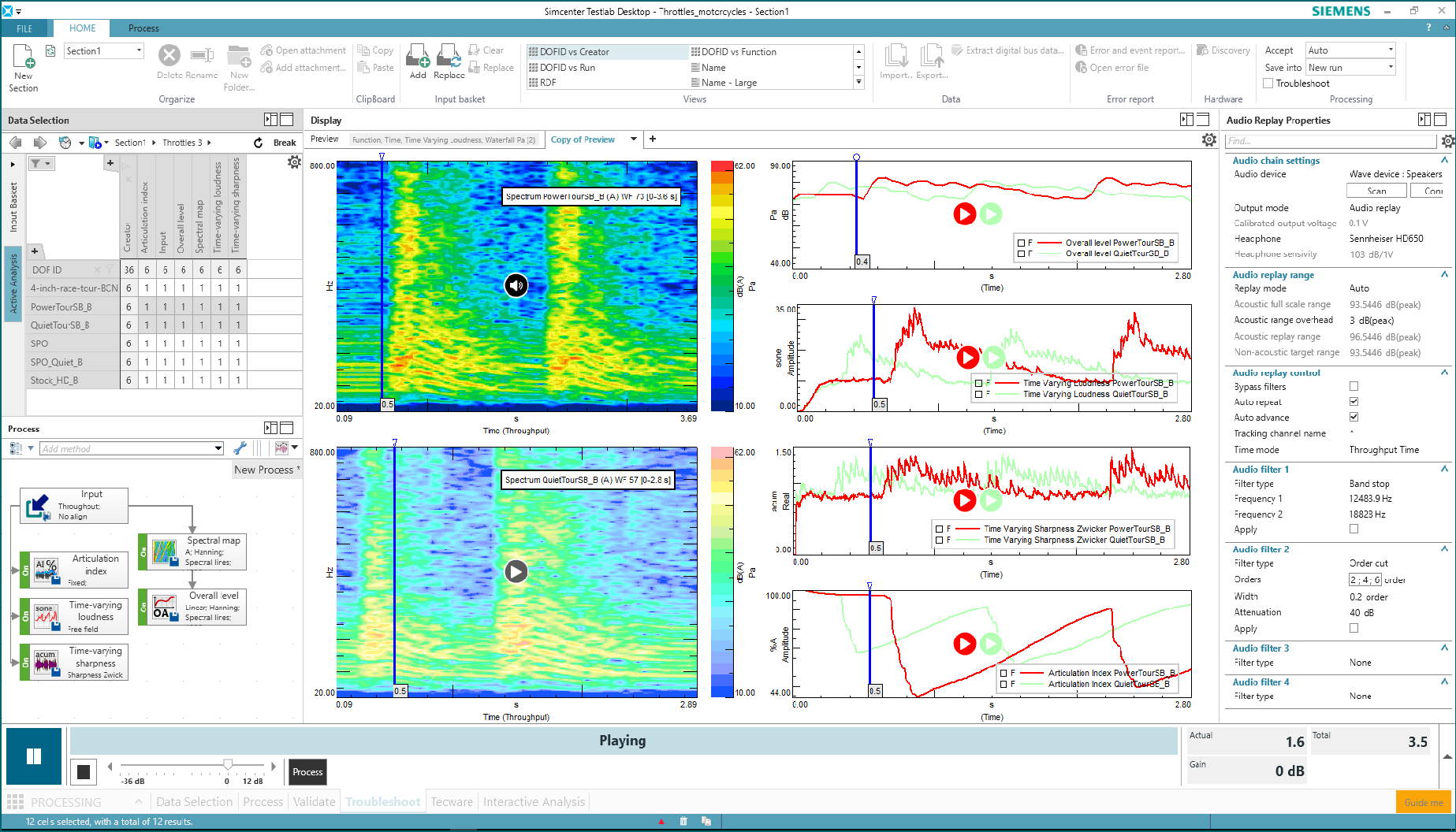This screenshot has height=832, width=1456.
Task: Toggle Time Varying Sharpness Zwicker PowerTourSB_B legend checkbox
Action: 939,529
